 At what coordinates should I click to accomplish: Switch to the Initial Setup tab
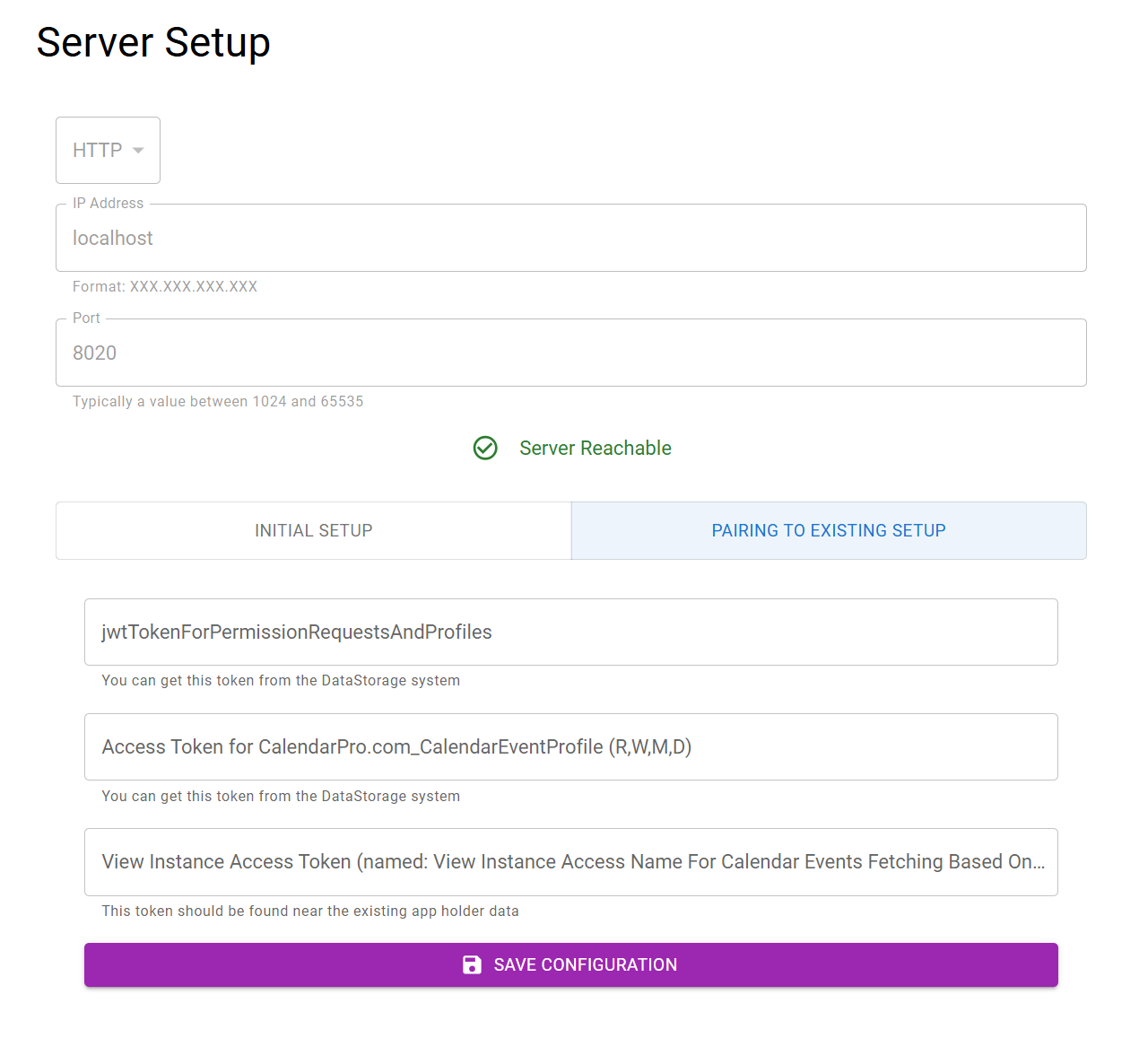click(x=313, y=530)
